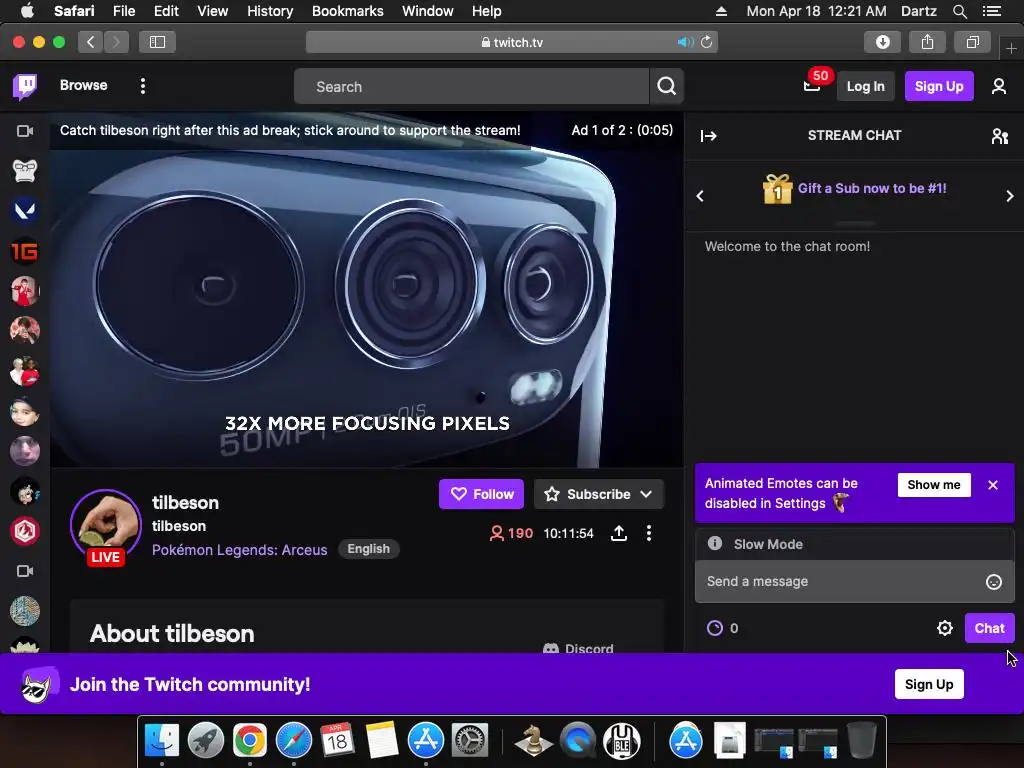The height and width of the screenshot is (768, 1024).
Task: Go back in Safari history
Action: 91,42
